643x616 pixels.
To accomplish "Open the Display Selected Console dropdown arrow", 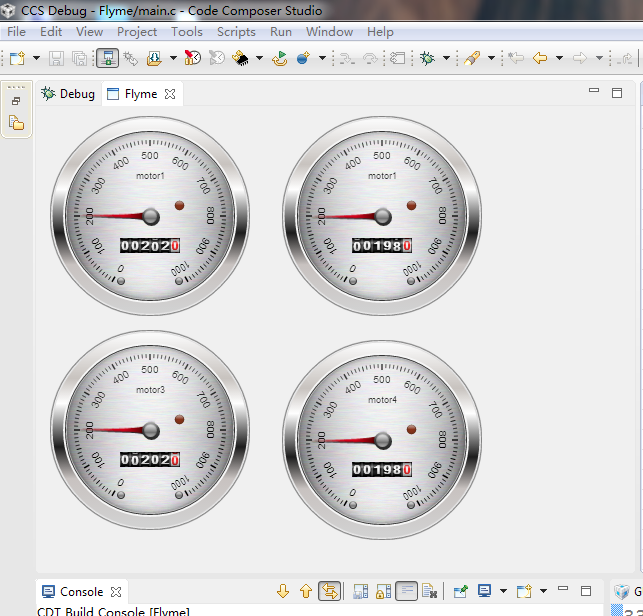I will [502, 592].
